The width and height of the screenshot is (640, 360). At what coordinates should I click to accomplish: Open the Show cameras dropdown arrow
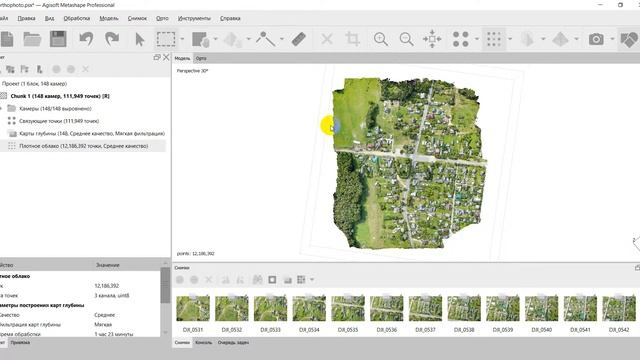[612, 39]
